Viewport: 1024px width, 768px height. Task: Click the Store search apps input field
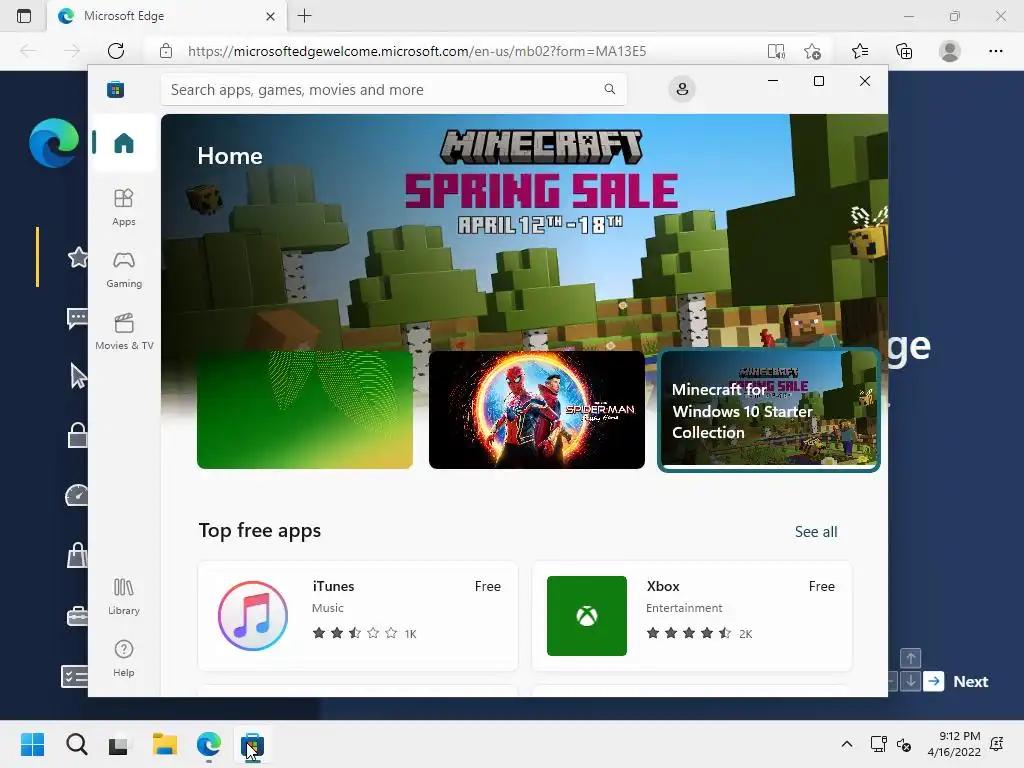pos(393,89)
